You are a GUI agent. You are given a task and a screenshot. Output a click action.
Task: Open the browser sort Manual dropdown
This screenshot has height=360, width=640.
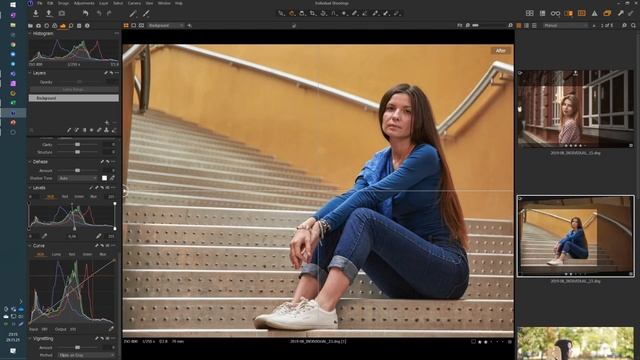(x=565, y=25)
